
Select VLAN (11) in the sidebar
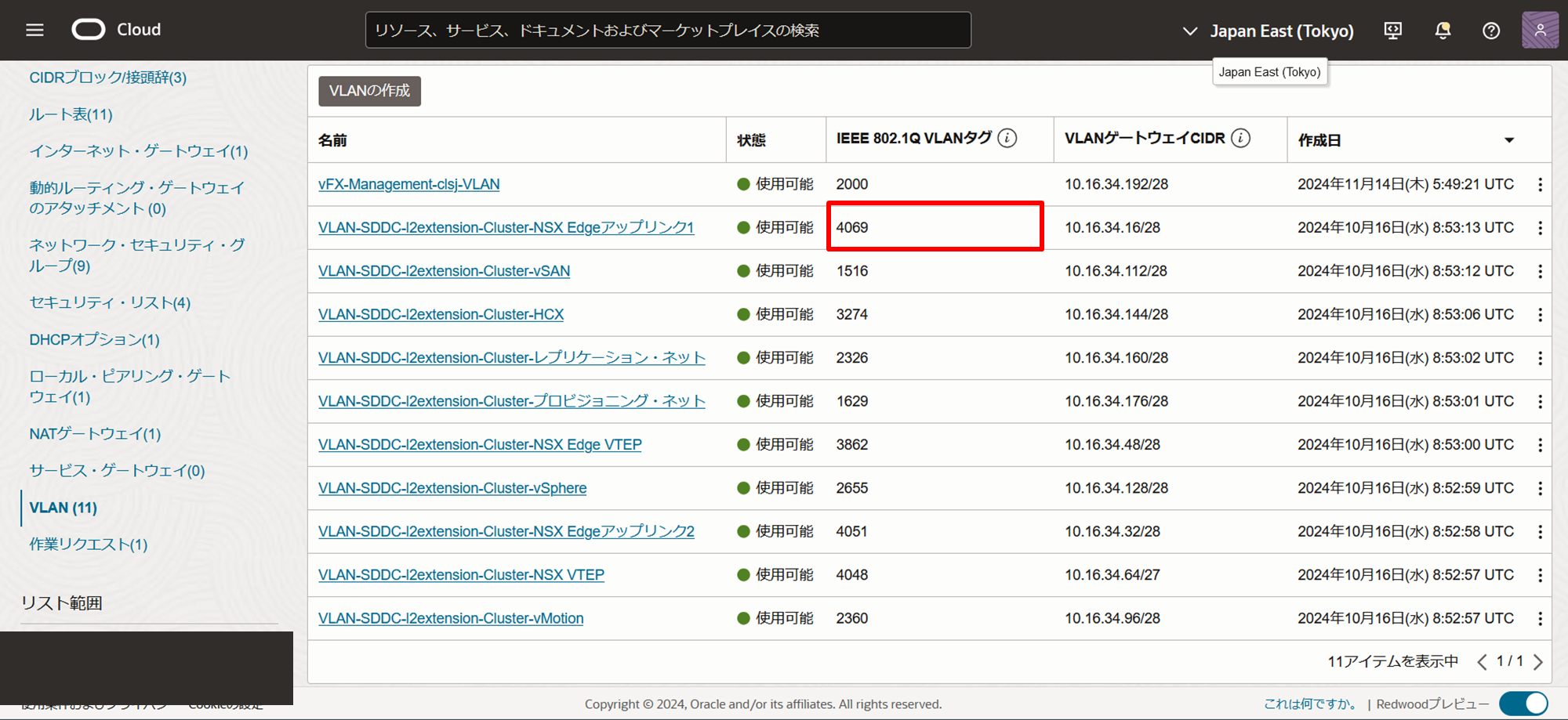point(64,508)
